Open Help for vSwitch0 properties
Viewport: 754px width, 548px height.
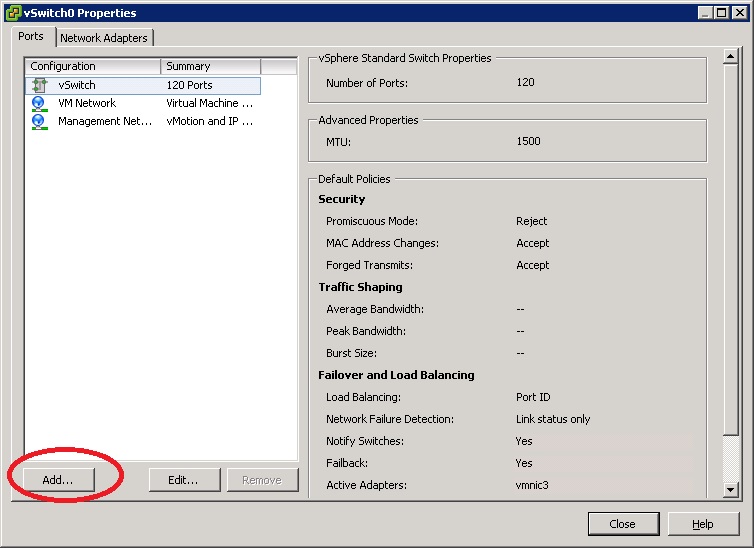[x=703, y=524]
